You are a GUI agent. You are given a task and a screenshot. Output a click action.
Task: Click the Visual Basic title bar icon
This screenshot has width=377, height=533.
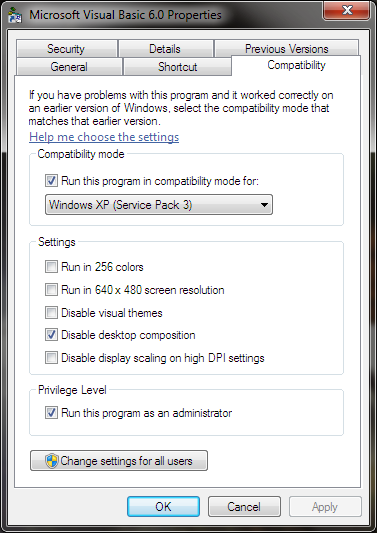[15, 15]
